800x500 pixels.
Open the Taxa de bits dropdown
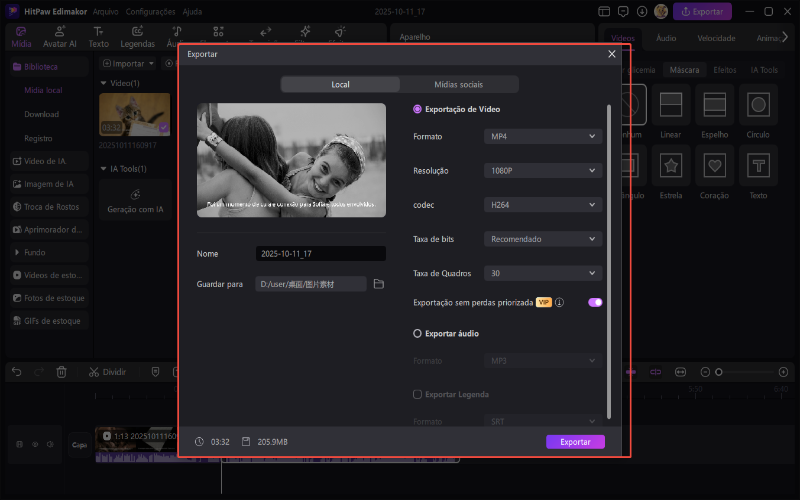click(543, 240)
